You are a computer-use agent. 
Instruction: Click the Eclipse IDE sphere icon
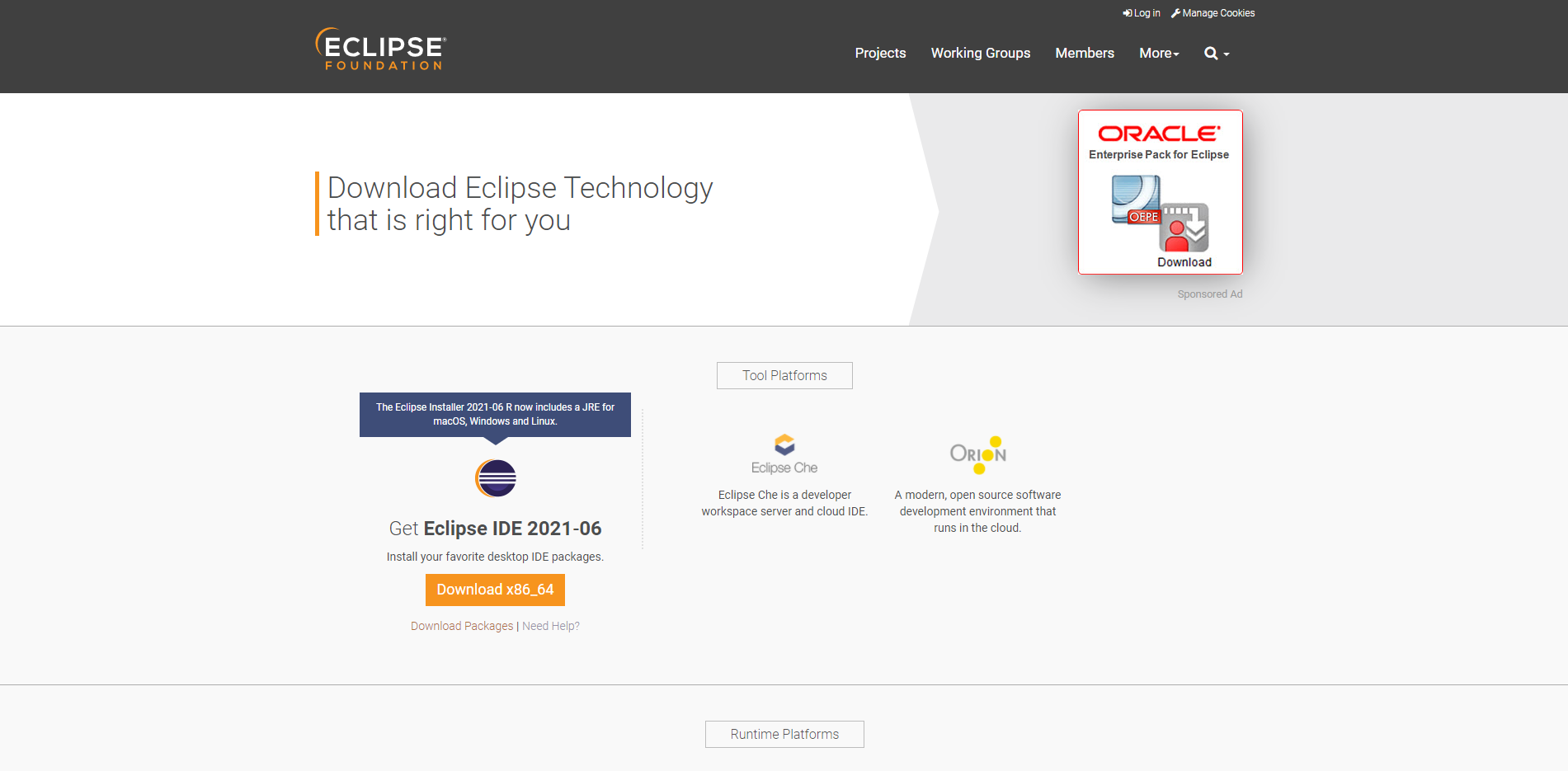tap(496, 478)
